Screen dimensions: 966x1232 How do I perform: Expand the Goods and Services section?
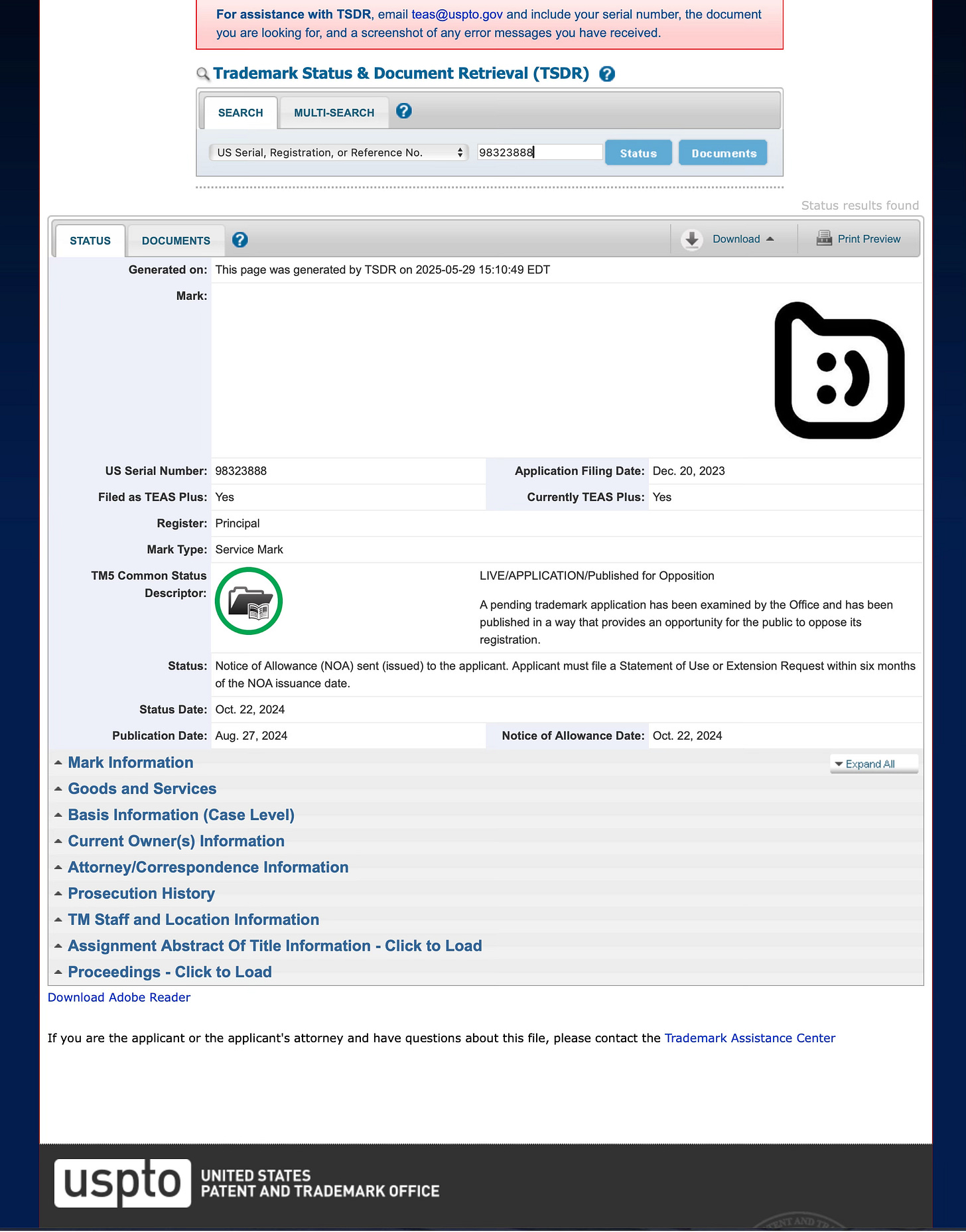(x=142, y=788)
